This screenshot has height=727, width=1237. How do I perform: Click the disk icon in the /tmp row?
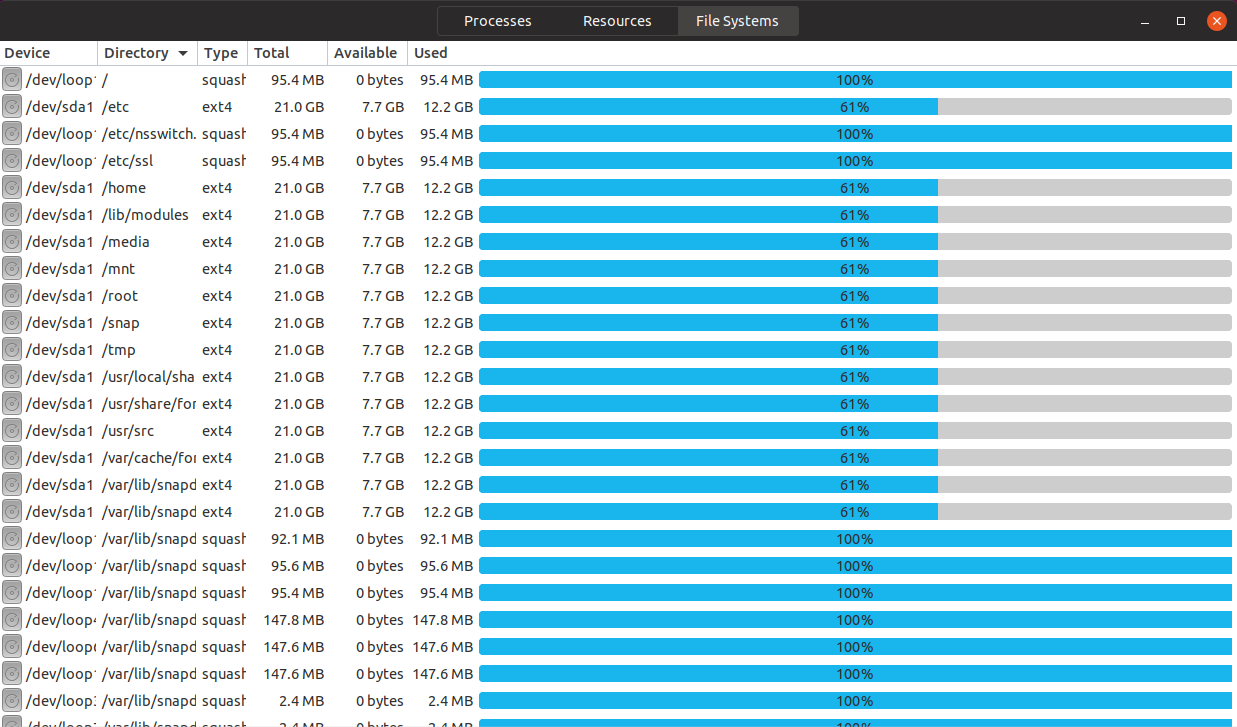coord(12,350)
